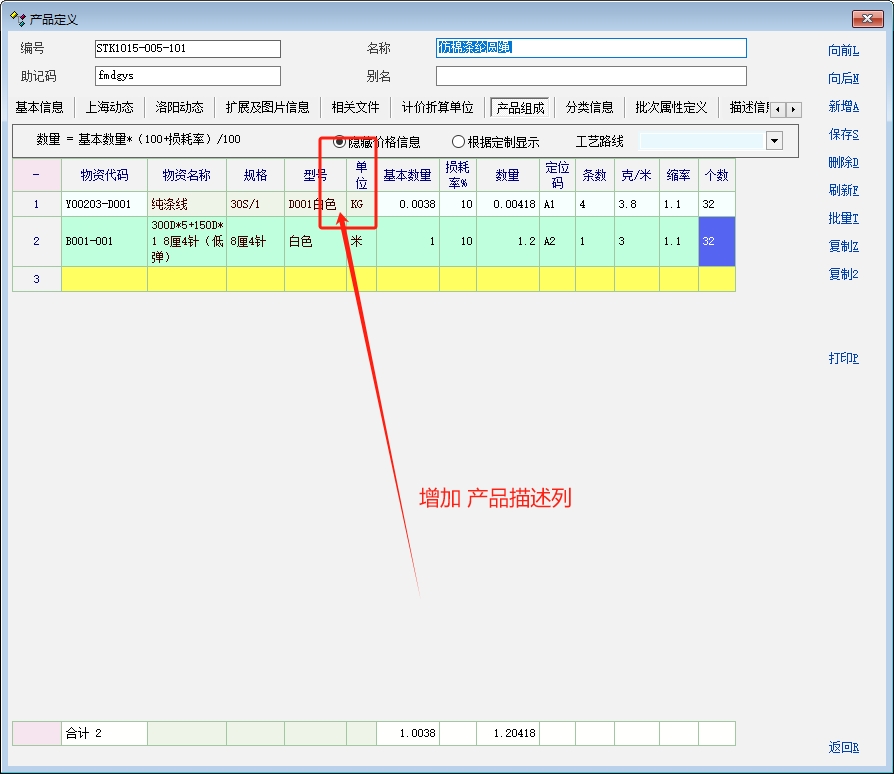Select the 物资代码 cell in empty row 3
Viewport: 894px width, 774px height.
[104, 279]
